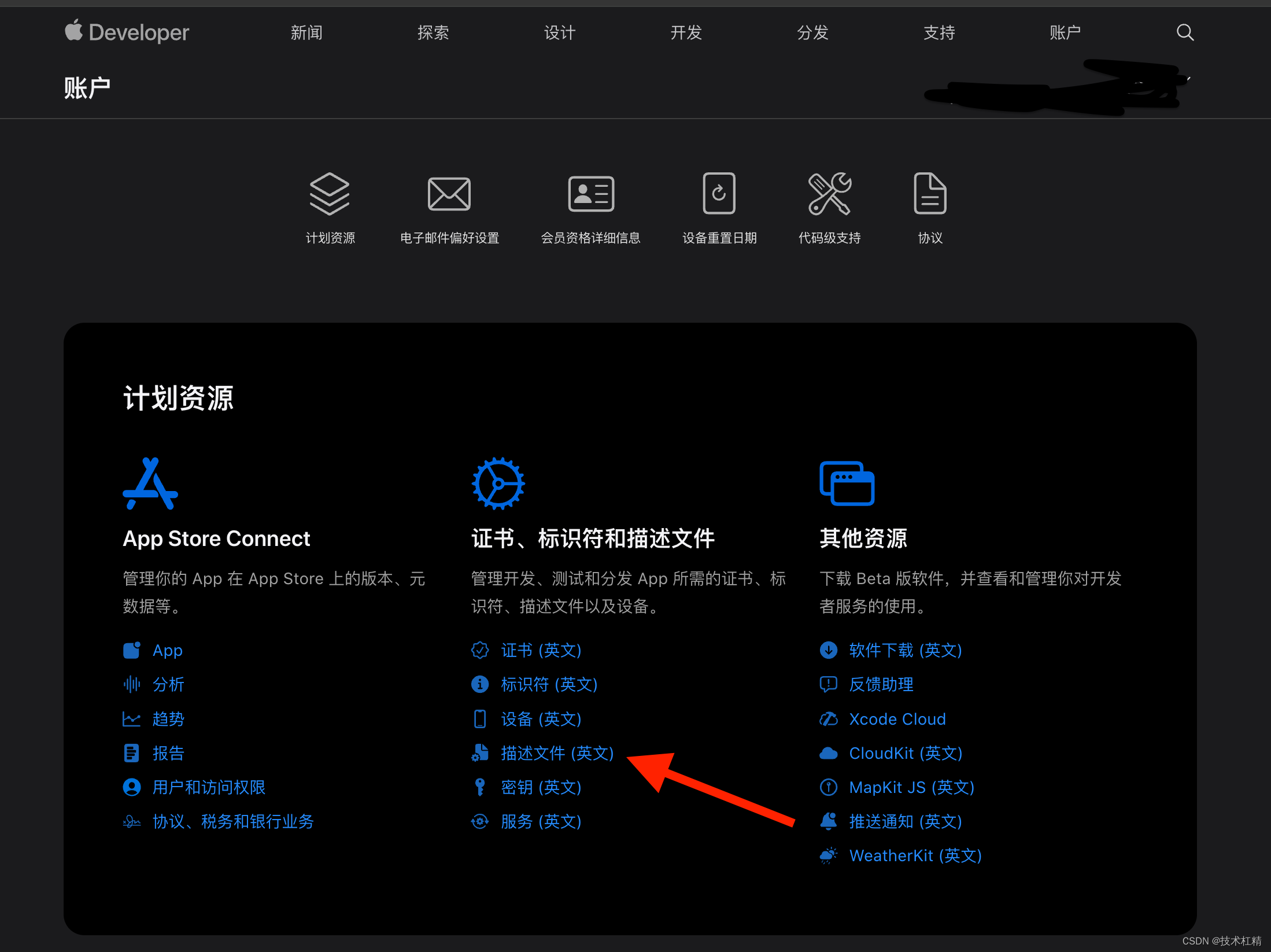Screen dimensions: 1271x952
Task: Click the Apple Developer logo
Action: pyautogui.click(x=127, y=32)
